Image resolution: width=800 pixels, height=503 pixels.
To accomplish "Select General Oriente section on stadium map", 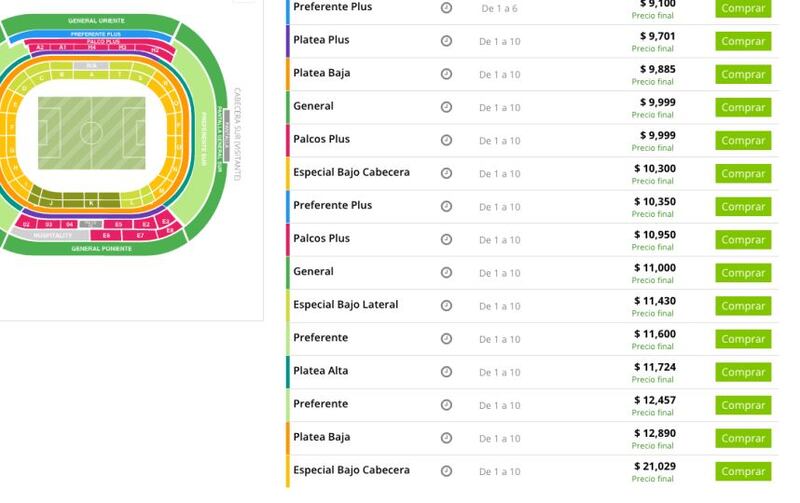I will pos(96,21).
